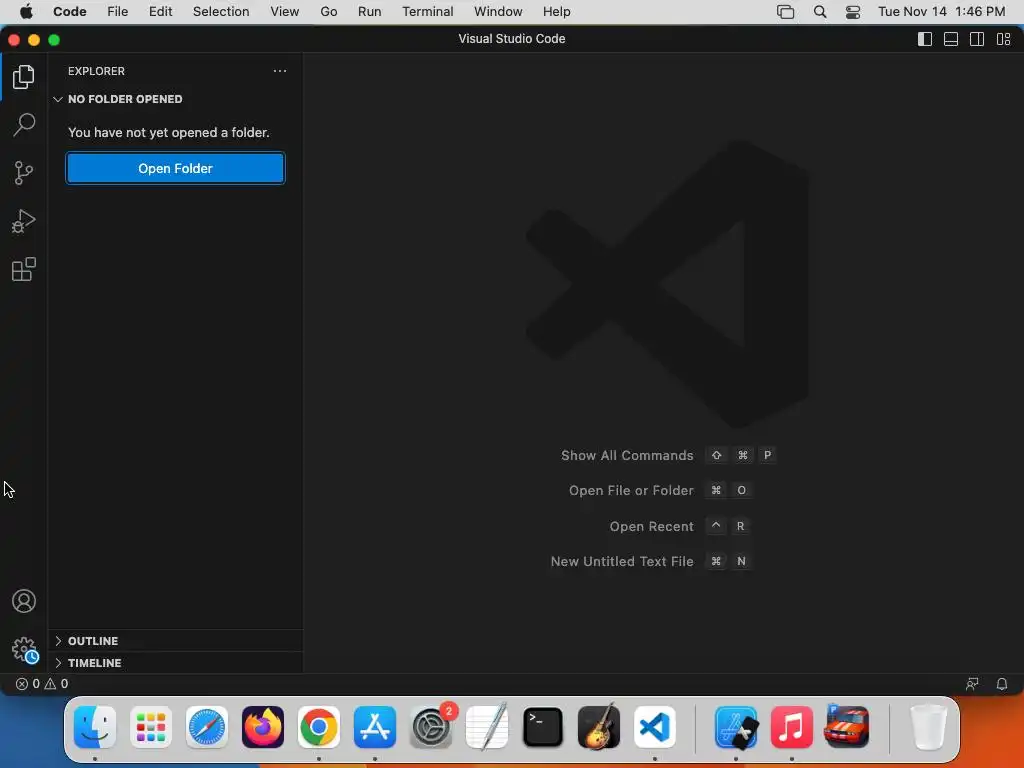The height and width of the screenshot is (768, 1024).
Task: Open the Extensions view icon
Action: click(24, 269)
